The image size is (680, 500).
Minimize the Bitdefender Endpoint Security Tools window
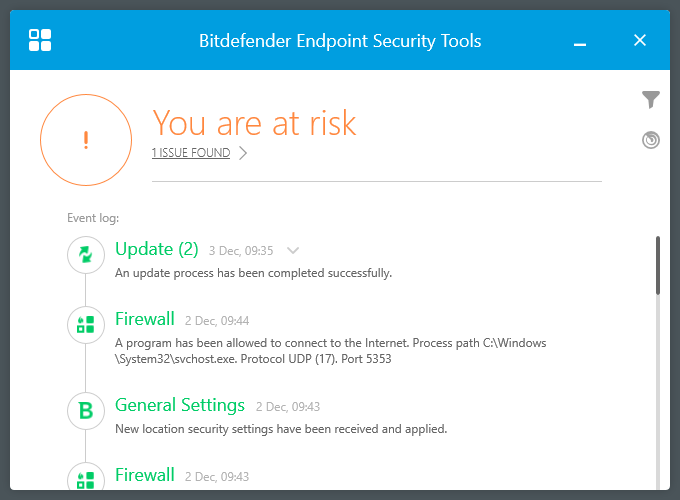coord(580,42)
